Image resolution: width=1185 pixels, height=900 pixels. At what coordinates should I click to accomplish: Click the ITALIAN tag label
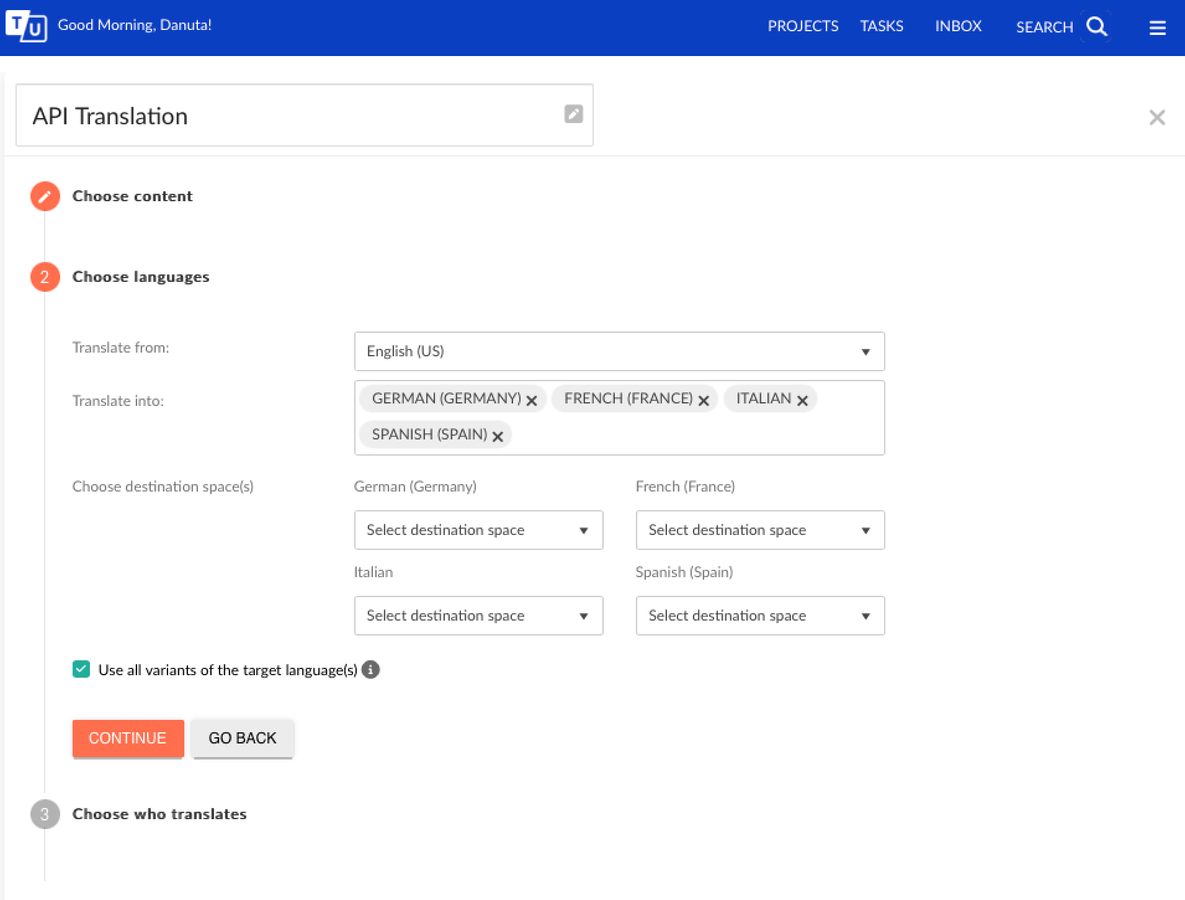763,399
